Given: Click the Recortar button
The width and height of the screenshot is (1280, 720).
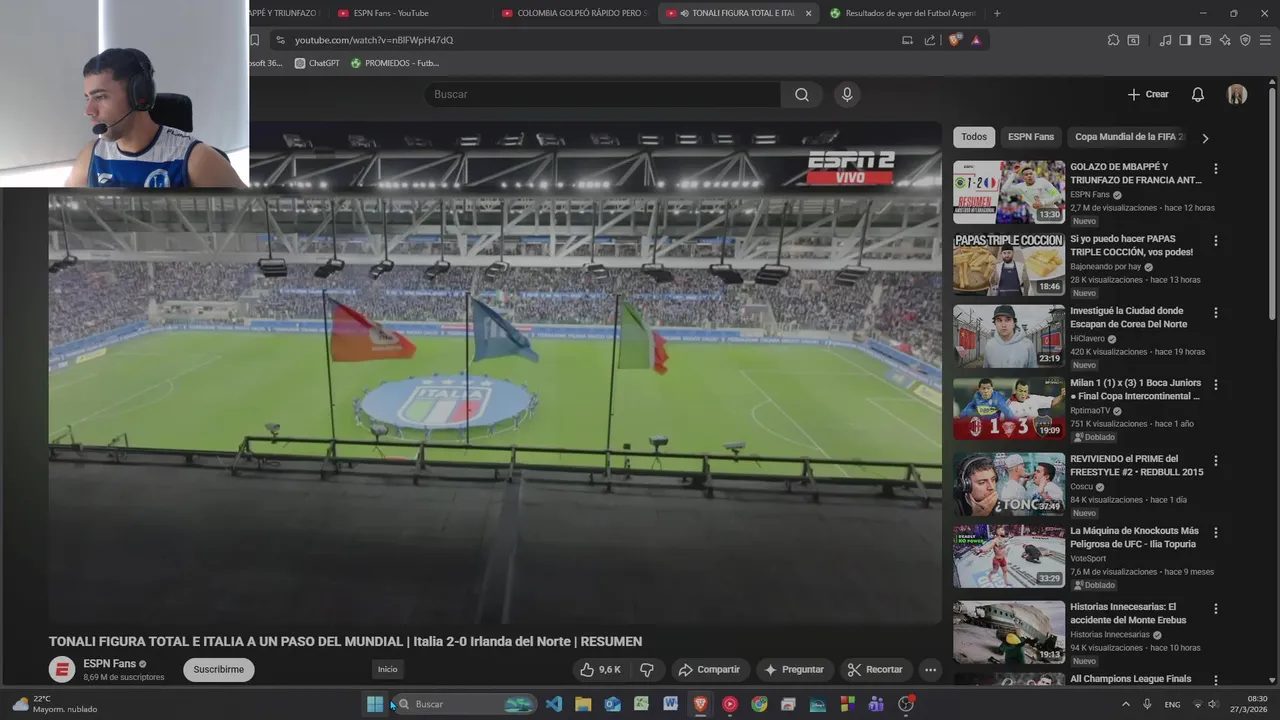Looking at the screenshot, I should click(874, 670).
